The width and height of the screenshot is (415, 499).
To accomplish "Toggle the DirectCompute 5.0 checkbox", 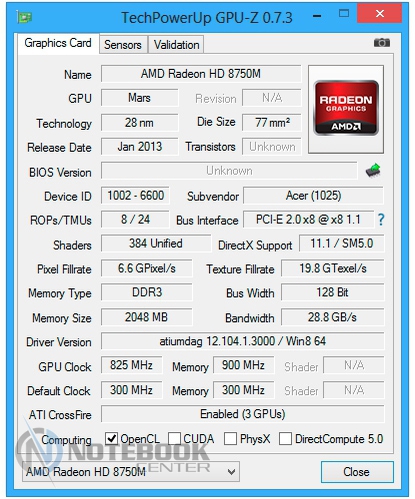I will tap(285, 439).
